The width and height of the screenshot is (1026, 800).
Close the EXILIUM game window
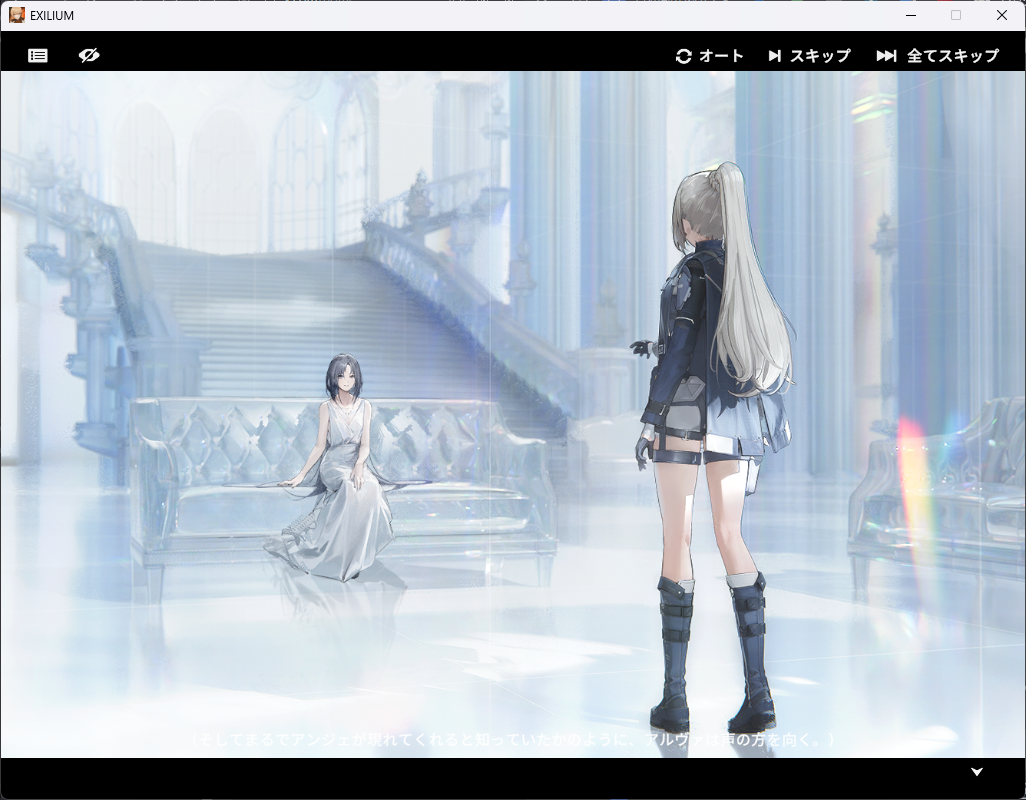click(1002, 15)
